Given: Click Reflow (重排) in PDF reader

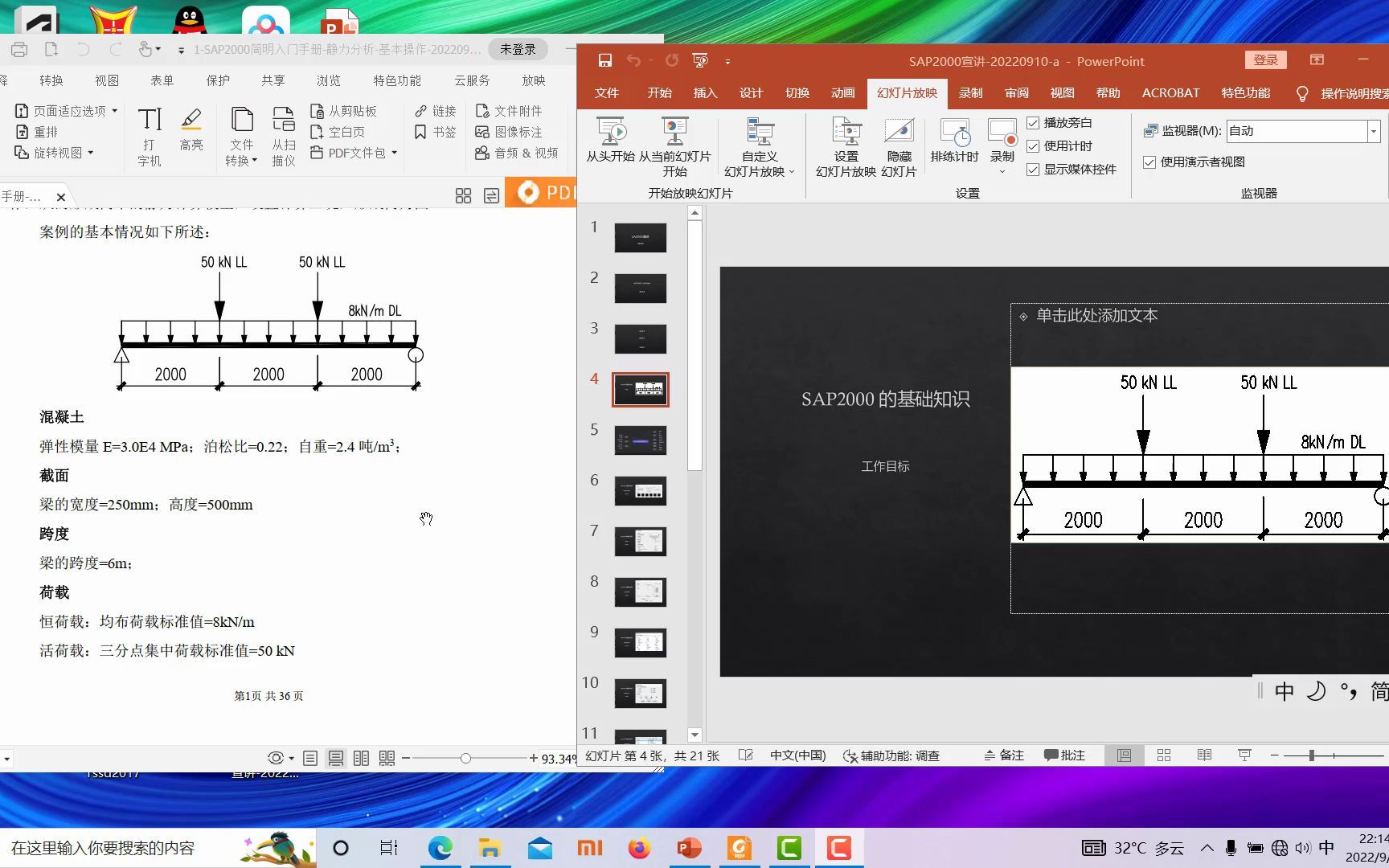Looking at the screenshot, I should (37, 132).
